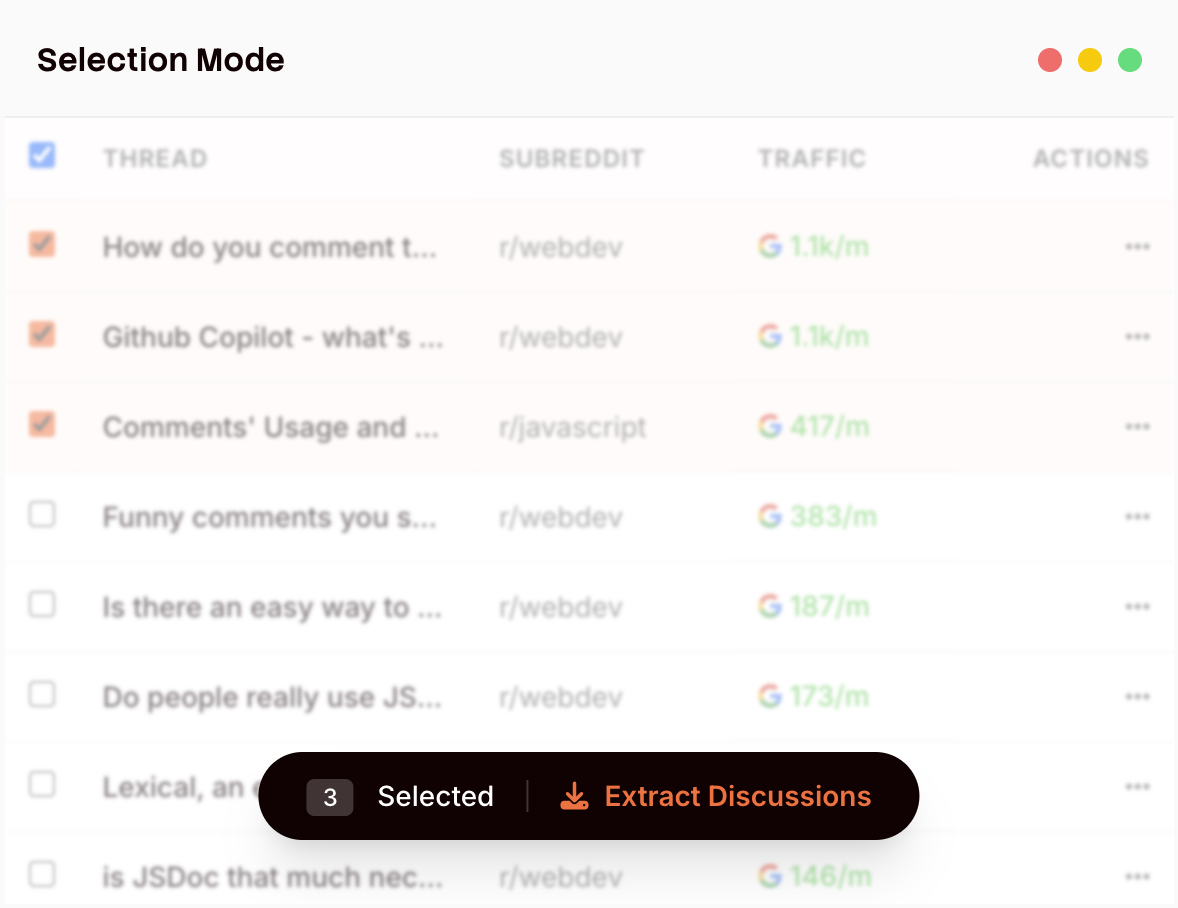Click the '3 Selected' count badge
The width and height of the screenshot is (1178, 908).
tap(330, 796)
